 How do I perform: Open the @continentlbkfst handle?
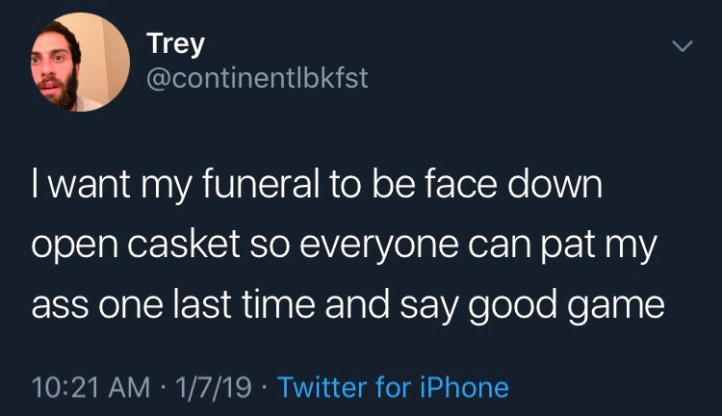(257, 78)
